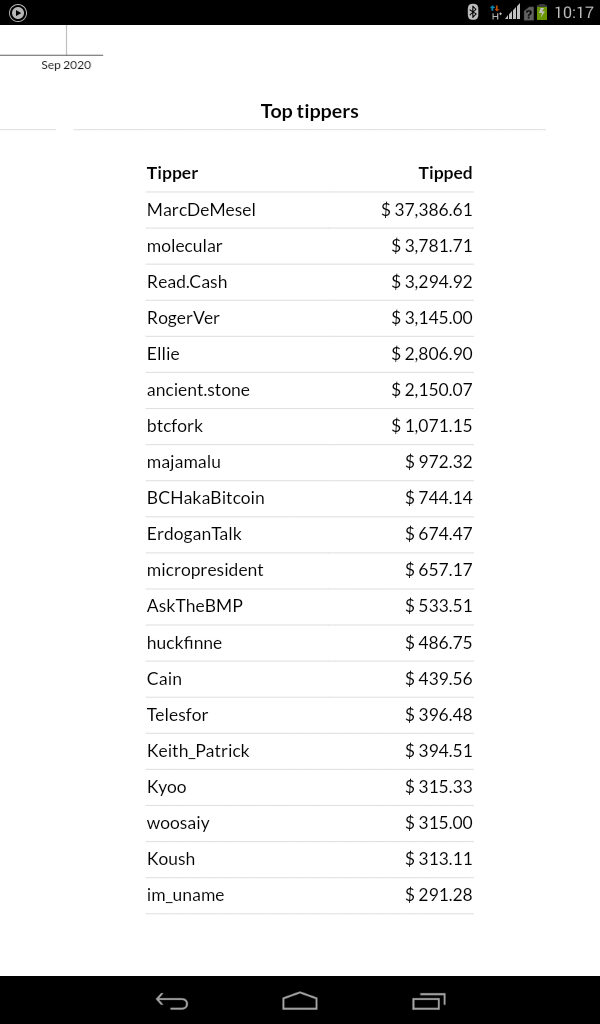Open the Keith_Patrick tipper row
This screenshot has height=1024, width=600.
click(x=309, y=751)
